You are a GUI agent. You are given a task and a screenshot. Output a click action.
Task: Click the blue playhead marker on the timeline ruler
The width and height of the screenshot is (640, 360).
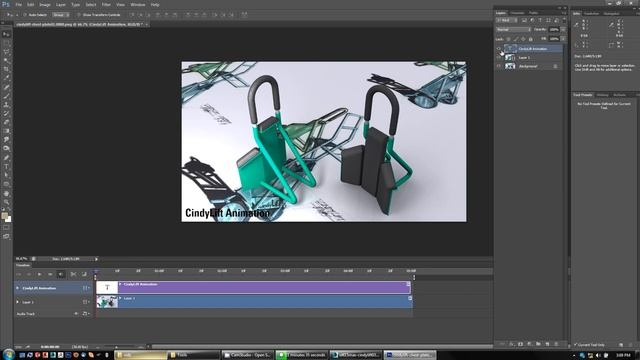(x=96, y=271)
